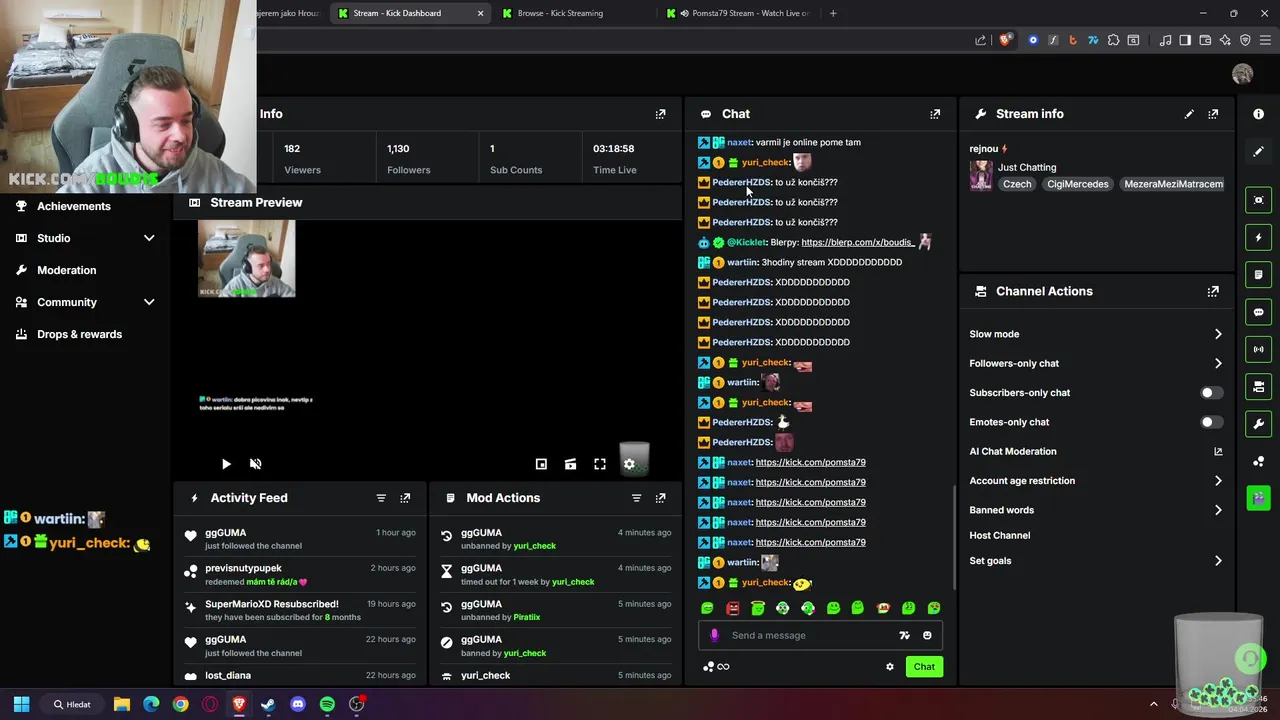Click the purple microphone icon in chat
1280x720 pixels.
tap(714, 635)
